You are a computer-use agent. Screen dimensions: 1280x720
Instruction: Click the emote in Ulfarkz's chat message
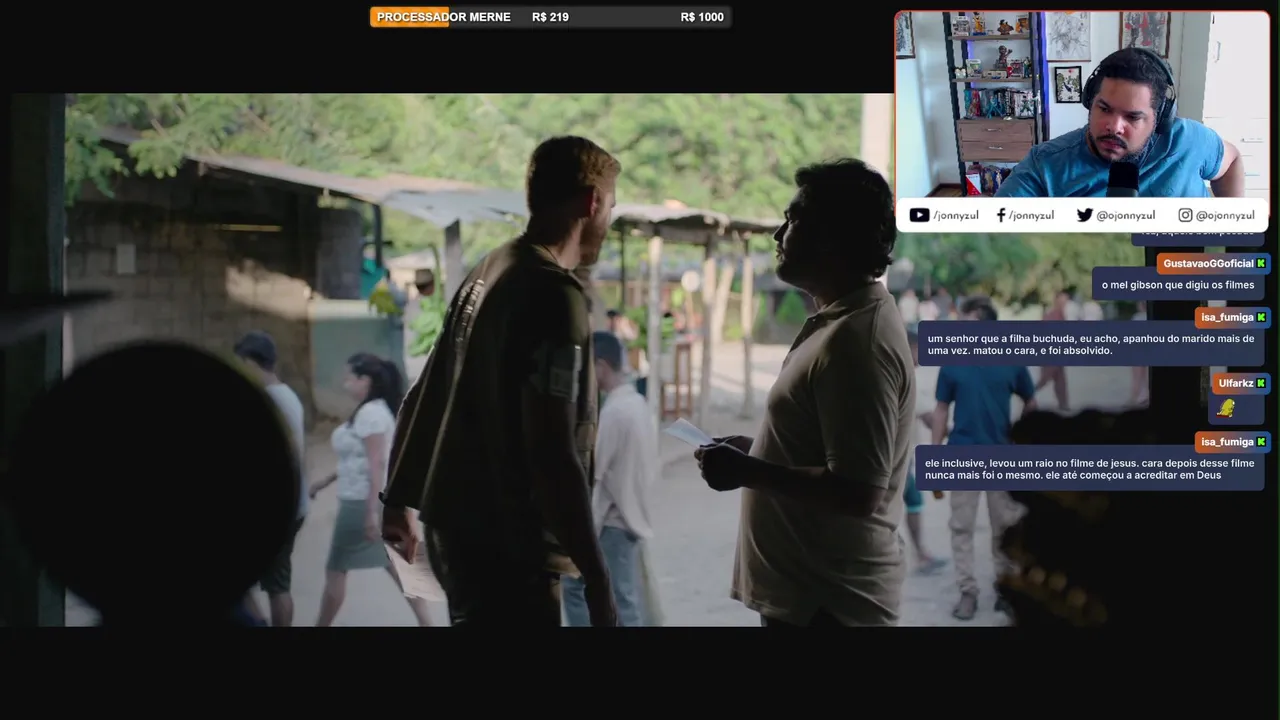[x=1227, y=408]
